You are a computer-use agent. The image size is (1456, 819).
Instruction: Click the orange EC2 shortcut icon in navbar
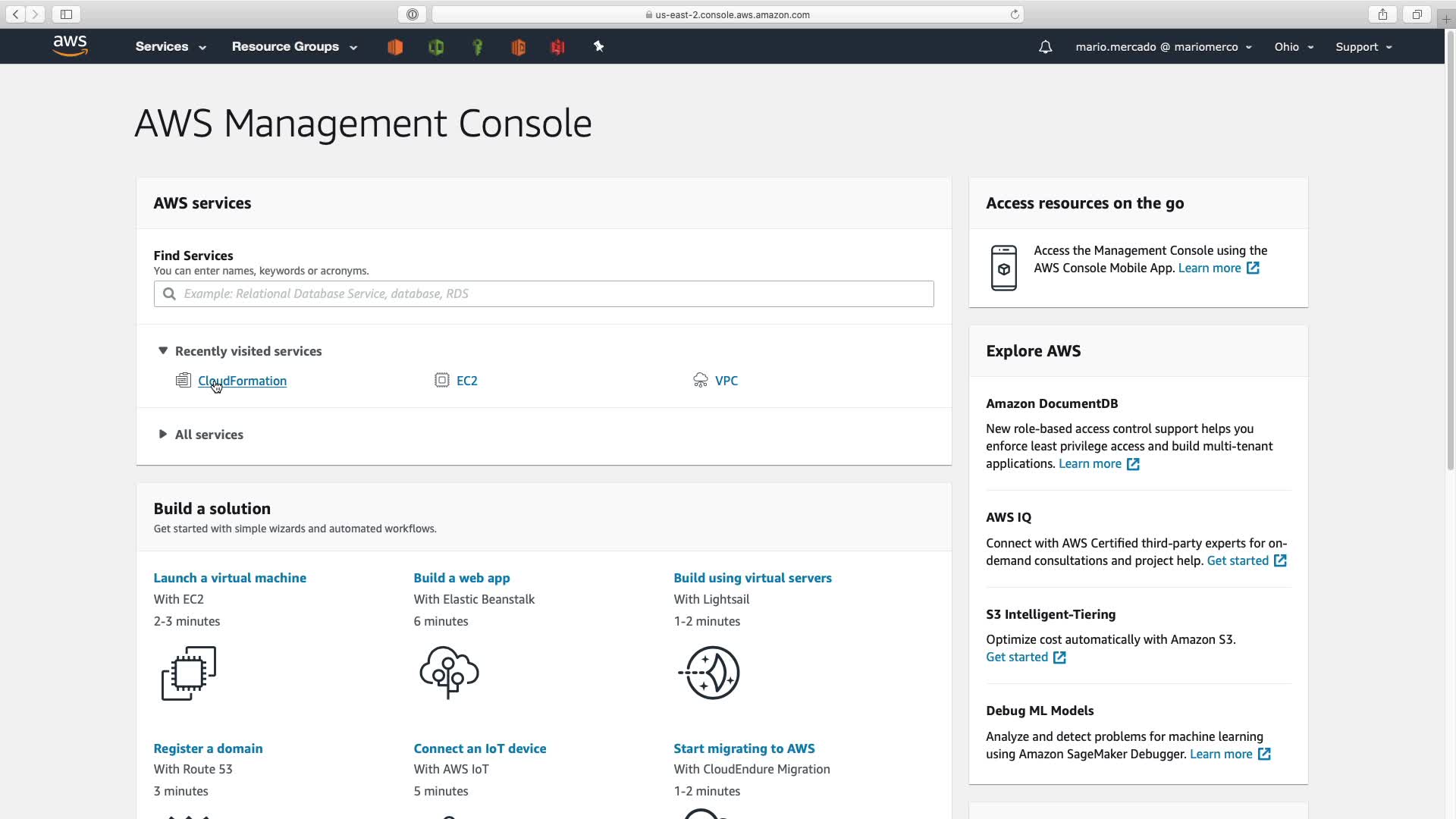point(395,47)
